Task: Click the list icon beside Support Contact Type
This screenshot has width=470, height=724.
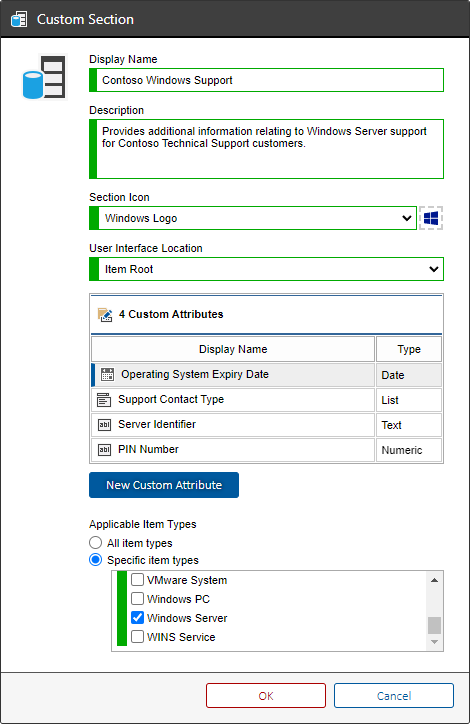Action: tap(104, 399)
